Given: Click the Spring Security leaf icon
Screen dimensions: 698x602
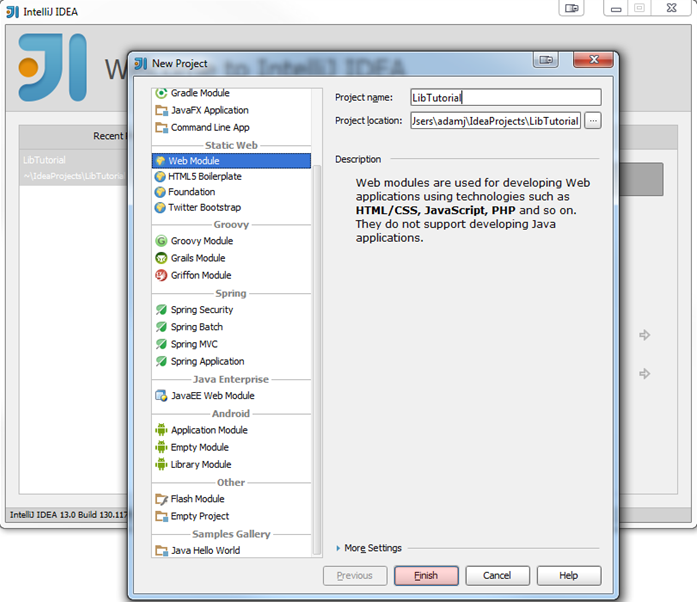Looking at the screenshot, I should pos(161,309).
